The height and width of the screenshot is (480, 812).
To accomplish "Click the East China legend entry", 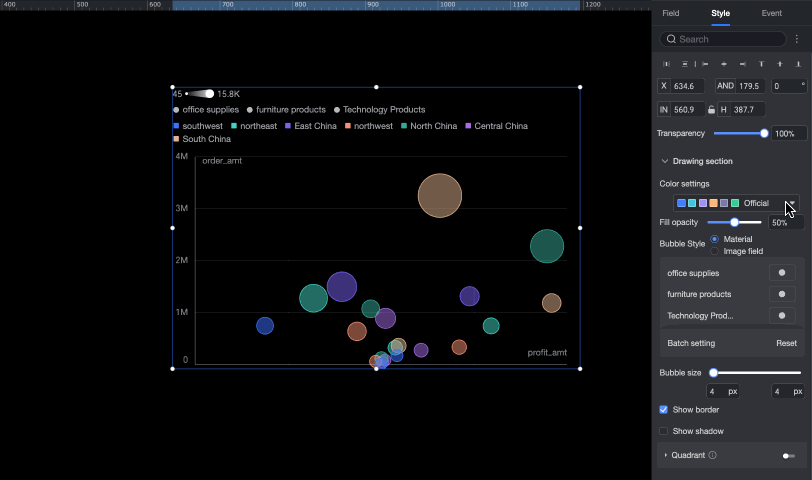I will coord(311,126).
